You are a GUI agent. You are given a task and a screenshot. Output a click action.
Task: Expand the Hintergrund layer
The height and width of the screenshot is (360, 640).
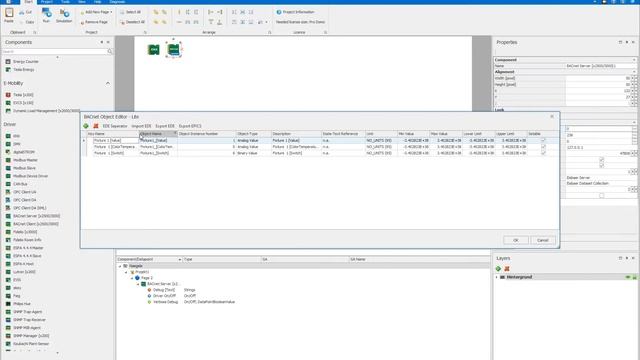point(497,277)
